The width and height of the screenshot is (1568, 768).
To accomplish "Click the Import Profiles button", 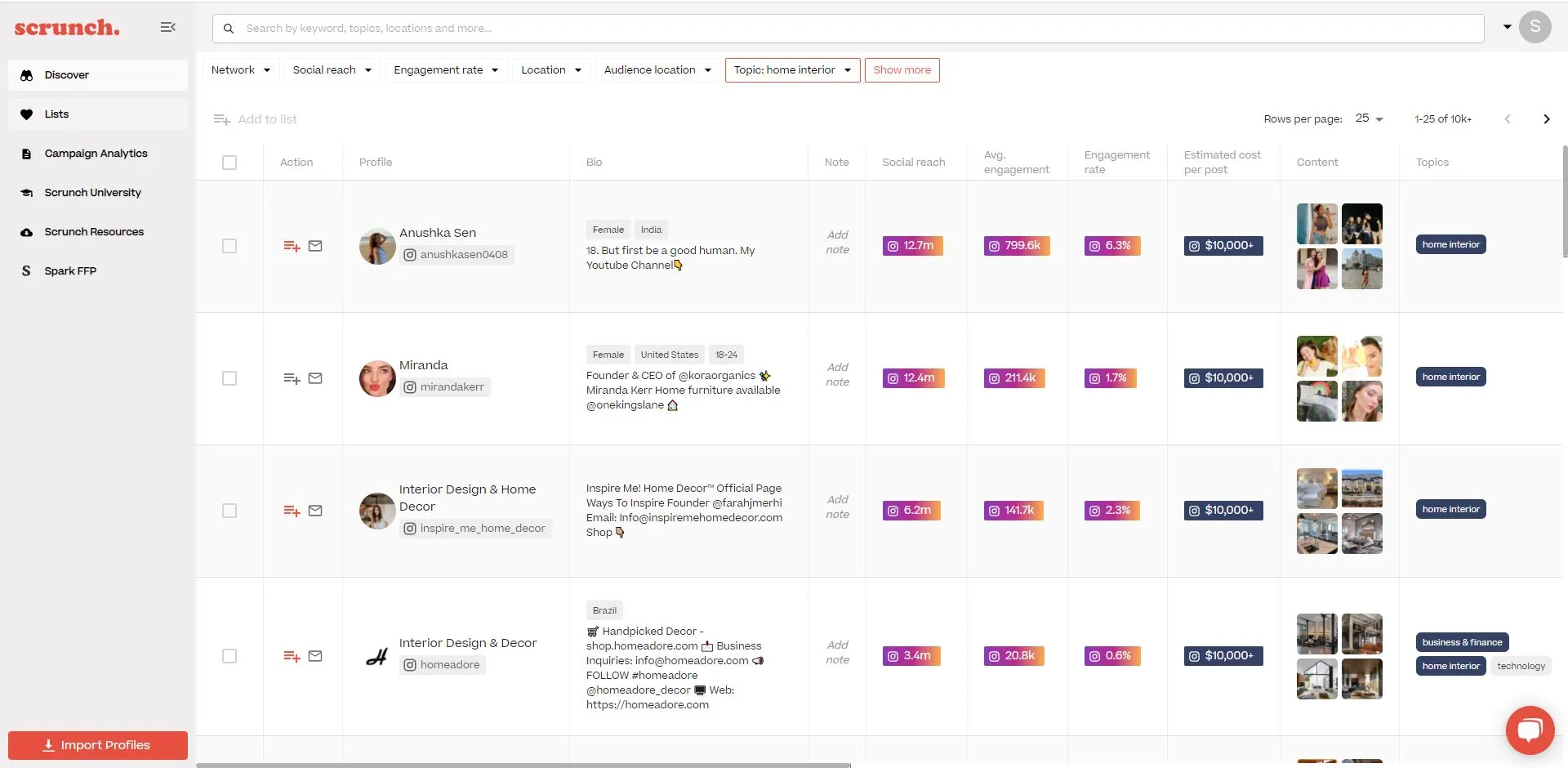I will 98,745.
